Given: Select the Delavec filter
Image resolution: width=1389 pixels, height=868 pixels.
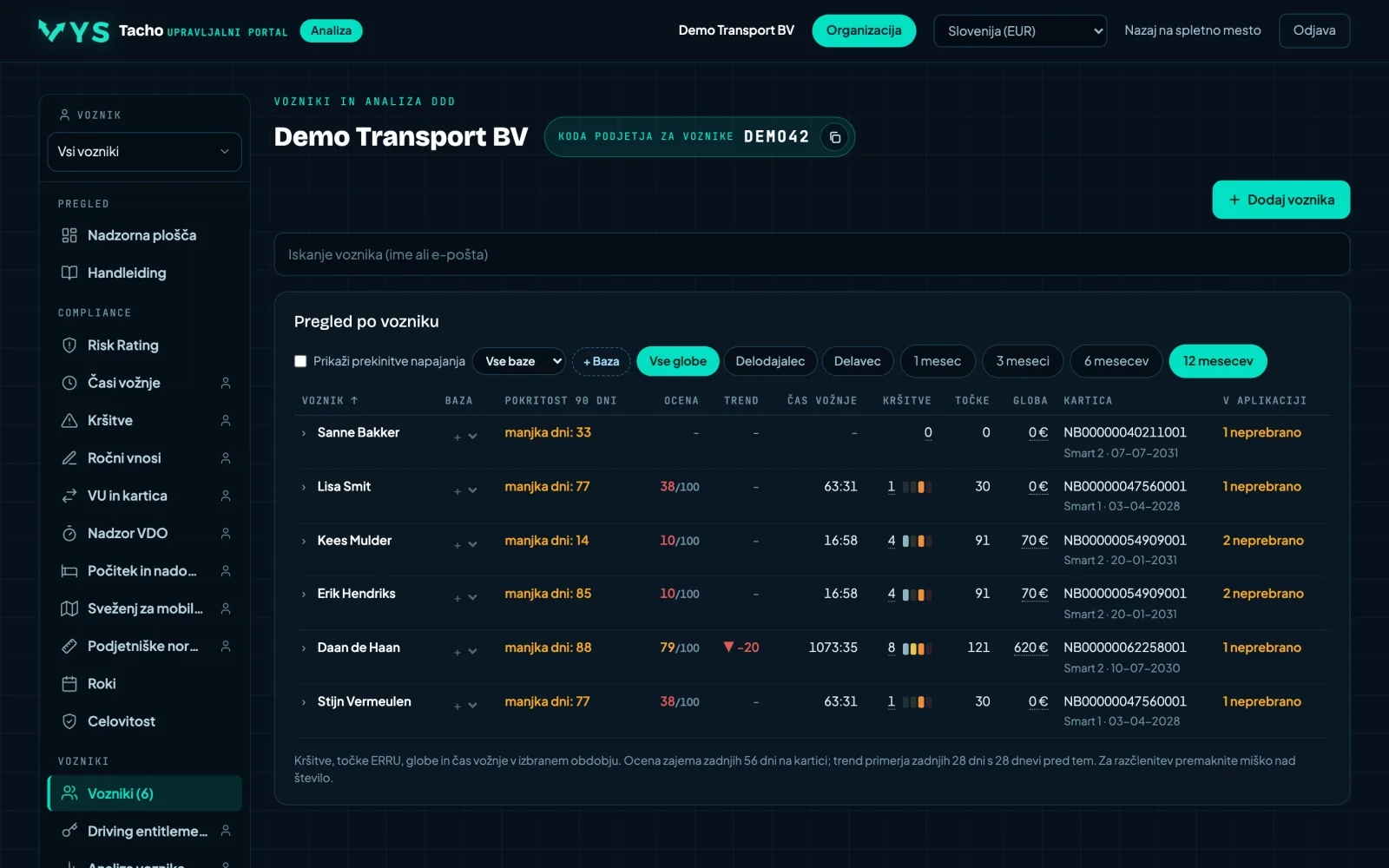Looking at the screenshot, I should [858, 361].
